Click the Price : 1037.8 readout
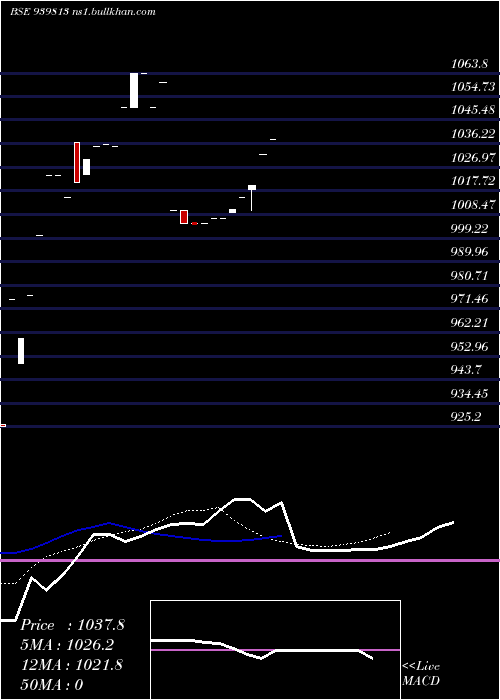The height and width of the screenshot is (700, 500). click(x=73, y=625)
